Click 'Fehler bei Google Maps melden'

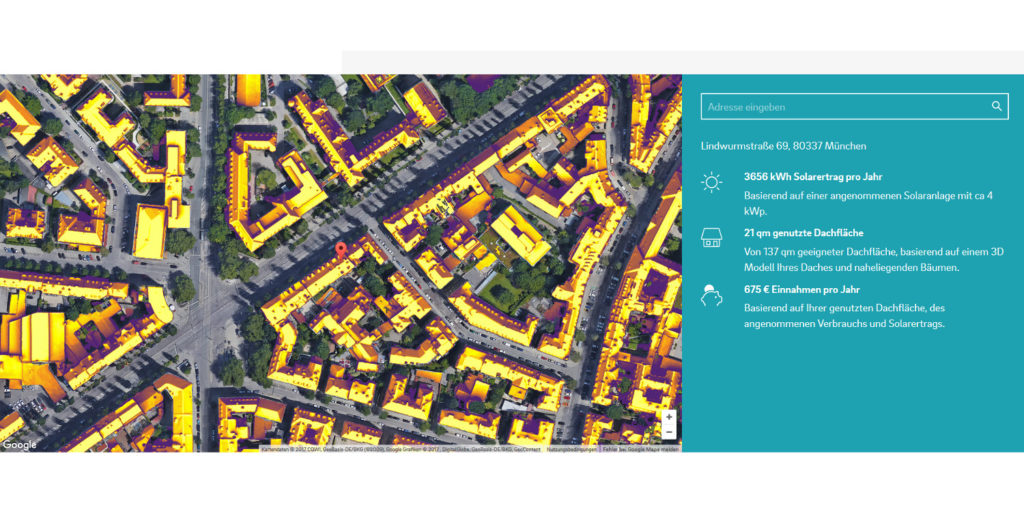point(640,449)
